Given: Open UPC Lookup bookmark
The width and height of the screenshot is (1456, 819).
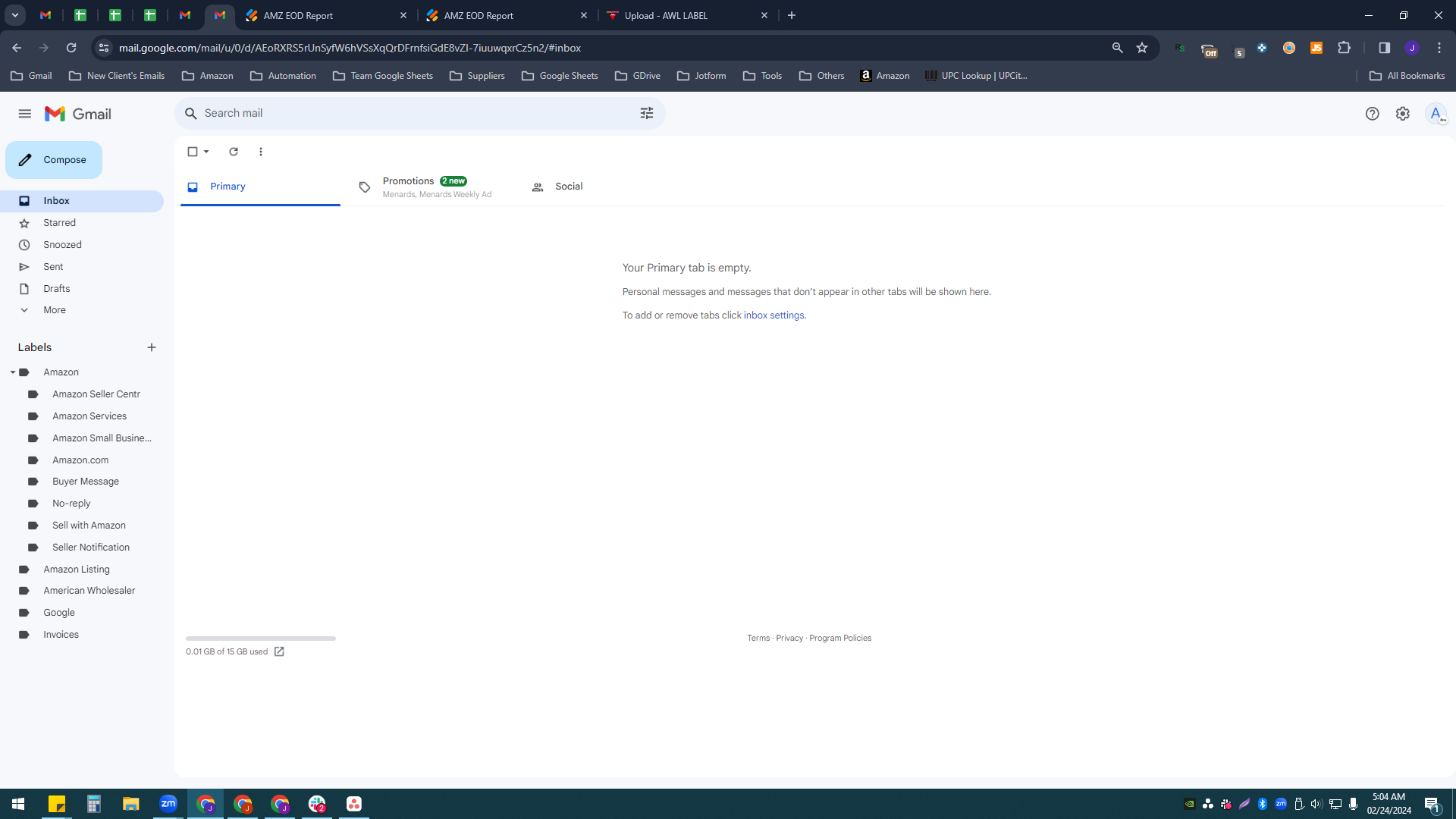Looking at the screenshot, I should (x=977, y=76).
